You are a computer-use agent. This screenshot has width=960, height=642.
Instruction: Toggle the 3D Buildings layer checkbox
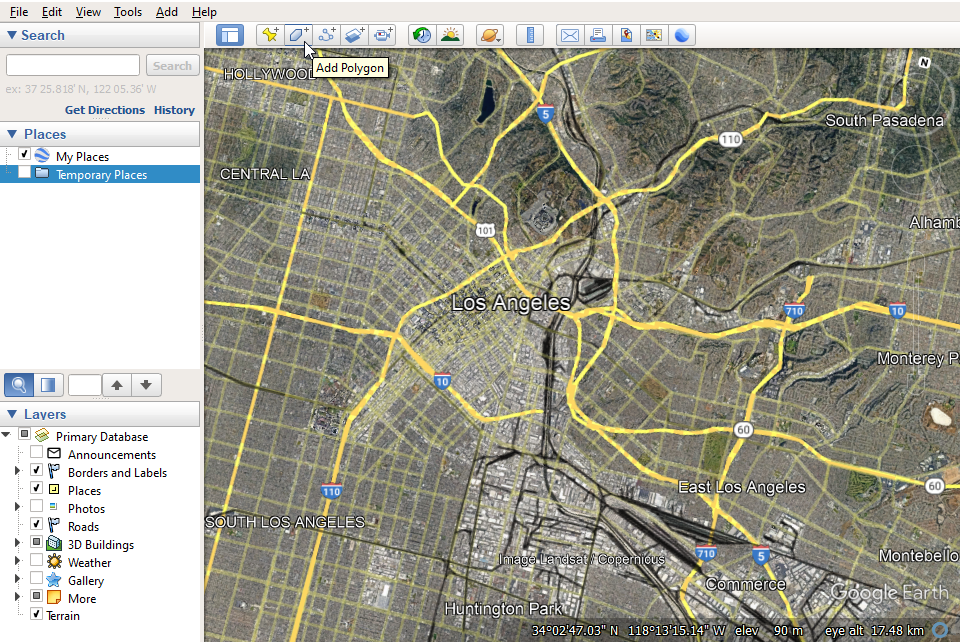[x=37, y=542]
